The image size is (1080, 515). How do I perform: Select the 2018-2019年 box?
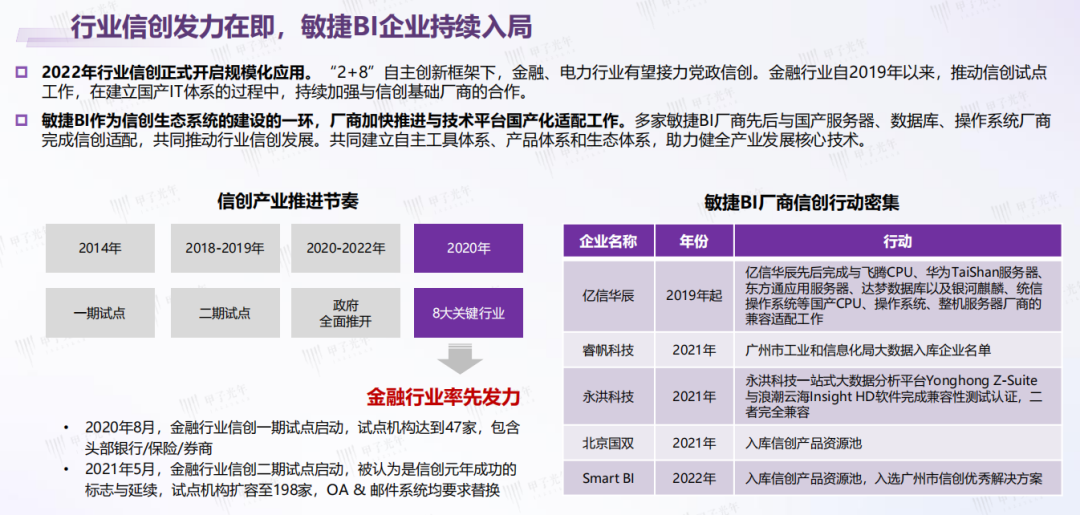tap(225, 248)
